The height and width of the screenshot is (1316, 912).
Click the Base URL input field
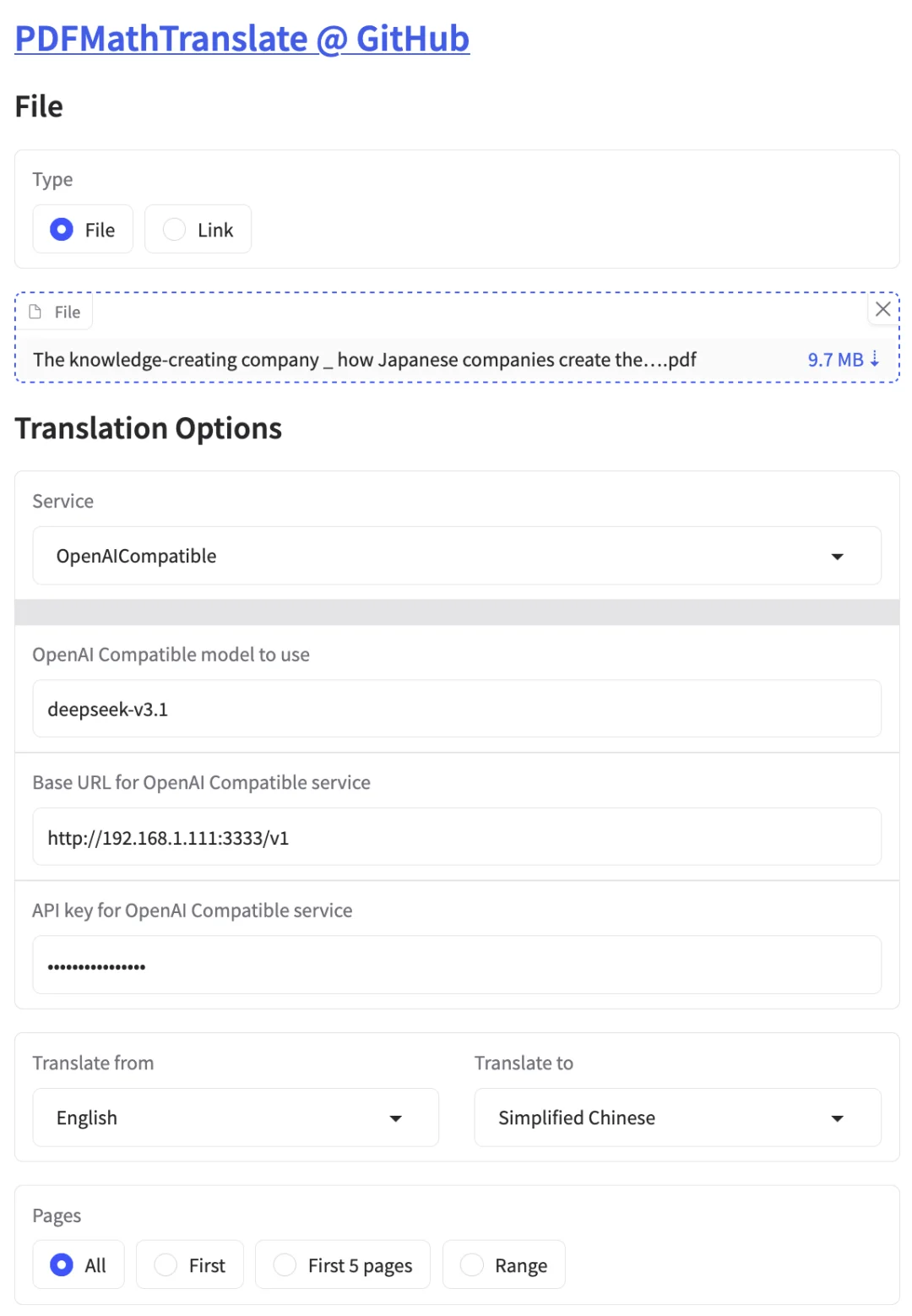457,837
